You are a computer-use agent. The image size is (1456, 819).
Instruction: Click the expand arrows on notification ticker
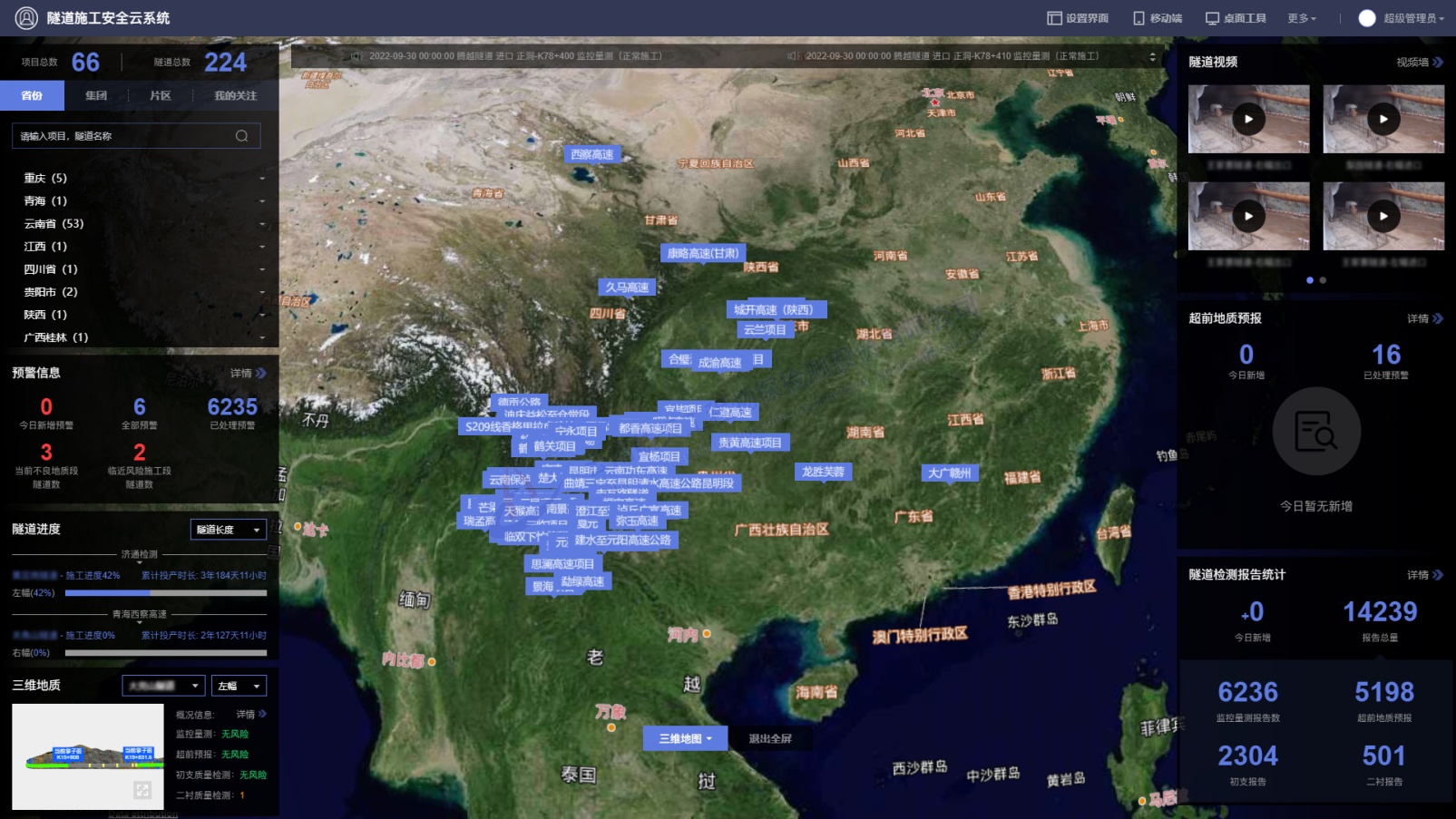tap(1152, 56)
